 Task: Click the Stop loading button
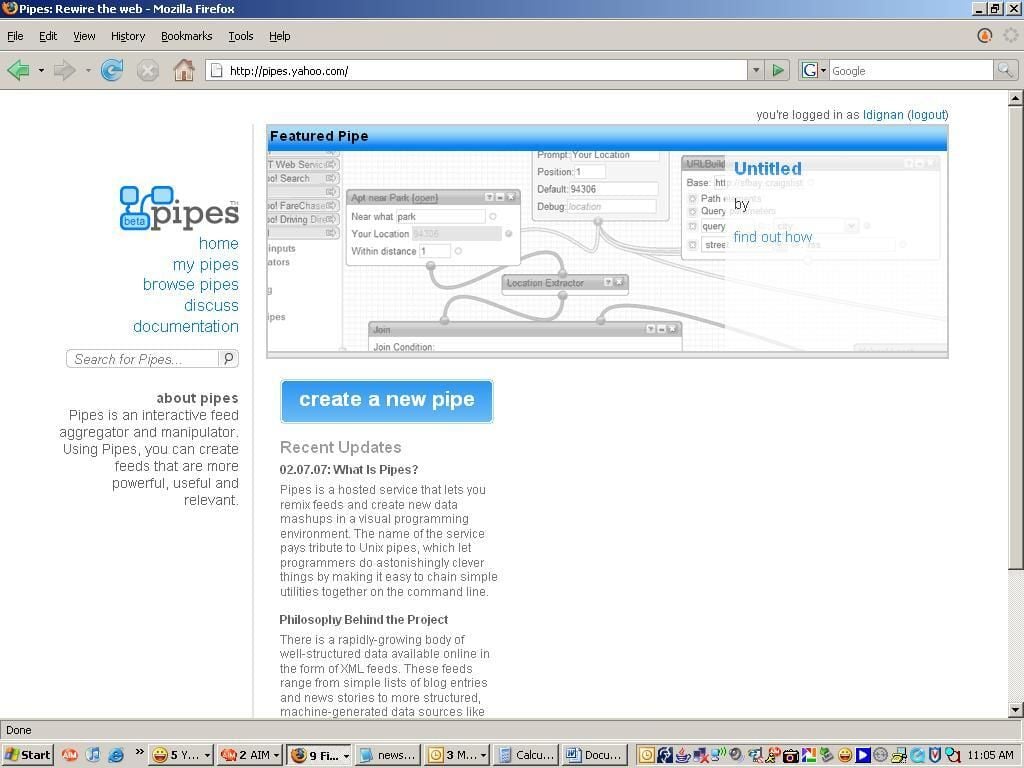click(x=148, y=71)
